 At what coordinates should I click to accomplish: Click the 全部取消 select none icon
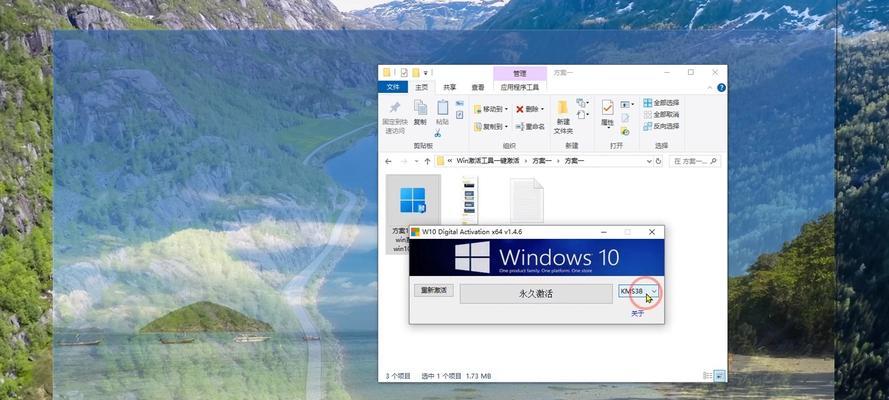647,114
